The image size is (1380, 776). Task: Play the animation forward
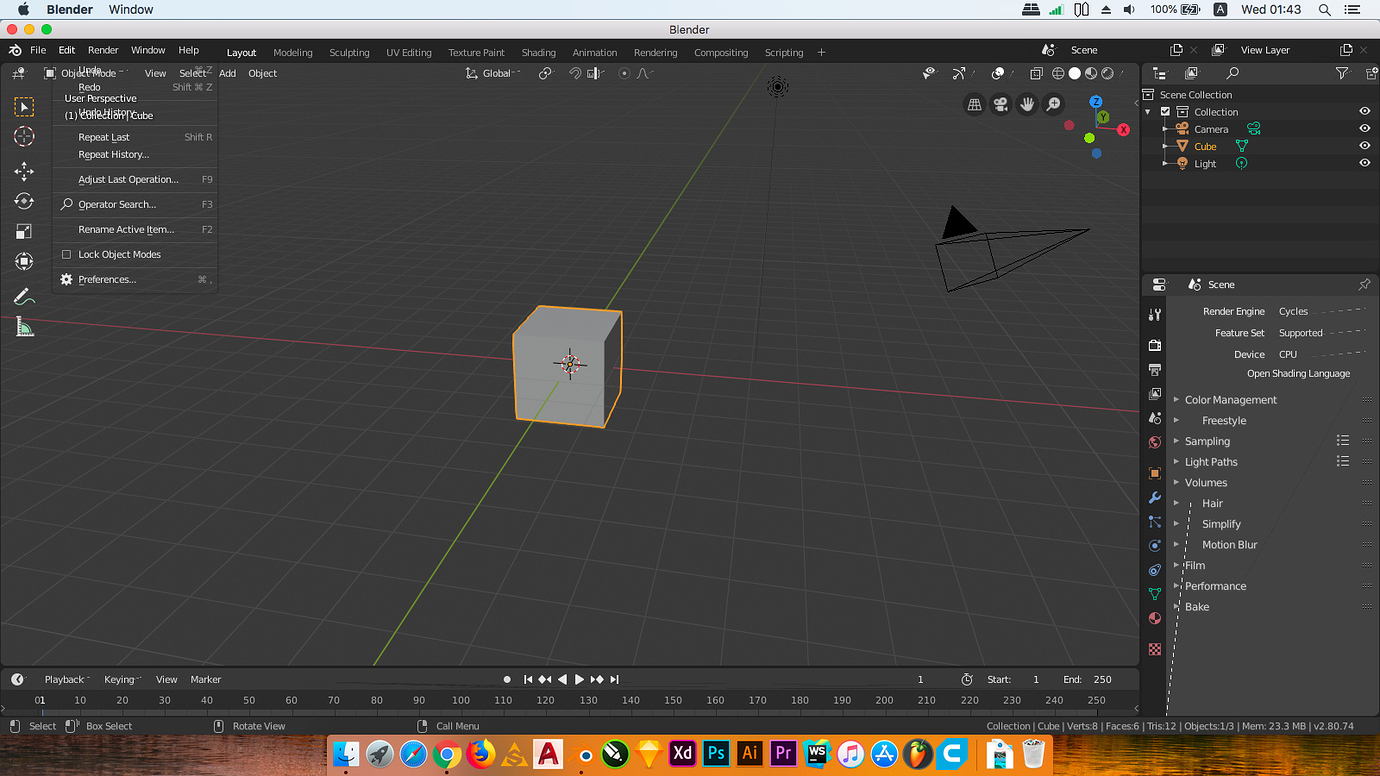(579, 679)
